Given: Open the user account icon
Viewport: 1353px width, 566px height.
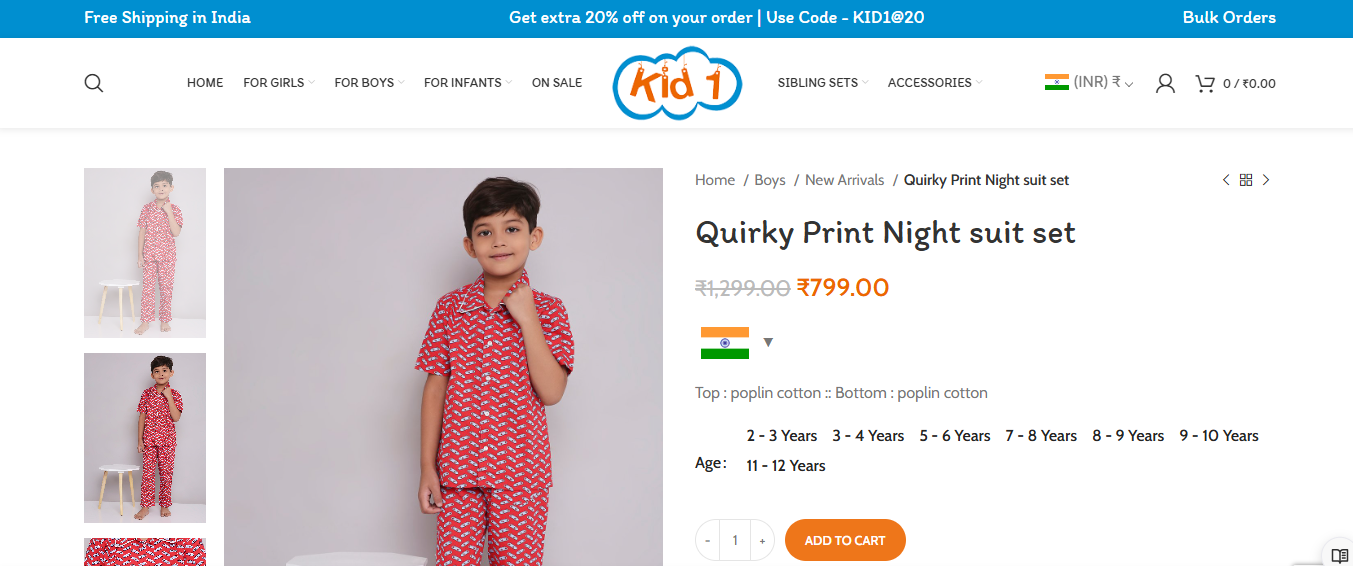Looking at the screenshot, I should (x=1165, y=83).
